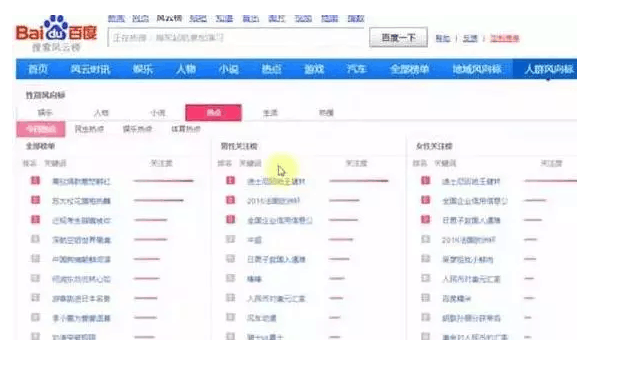Image resolution: width=624 pixels, height=384 pixels.
Task: Open 汽车 in the blue navigation bar
Action: click(x=356, y=69)
